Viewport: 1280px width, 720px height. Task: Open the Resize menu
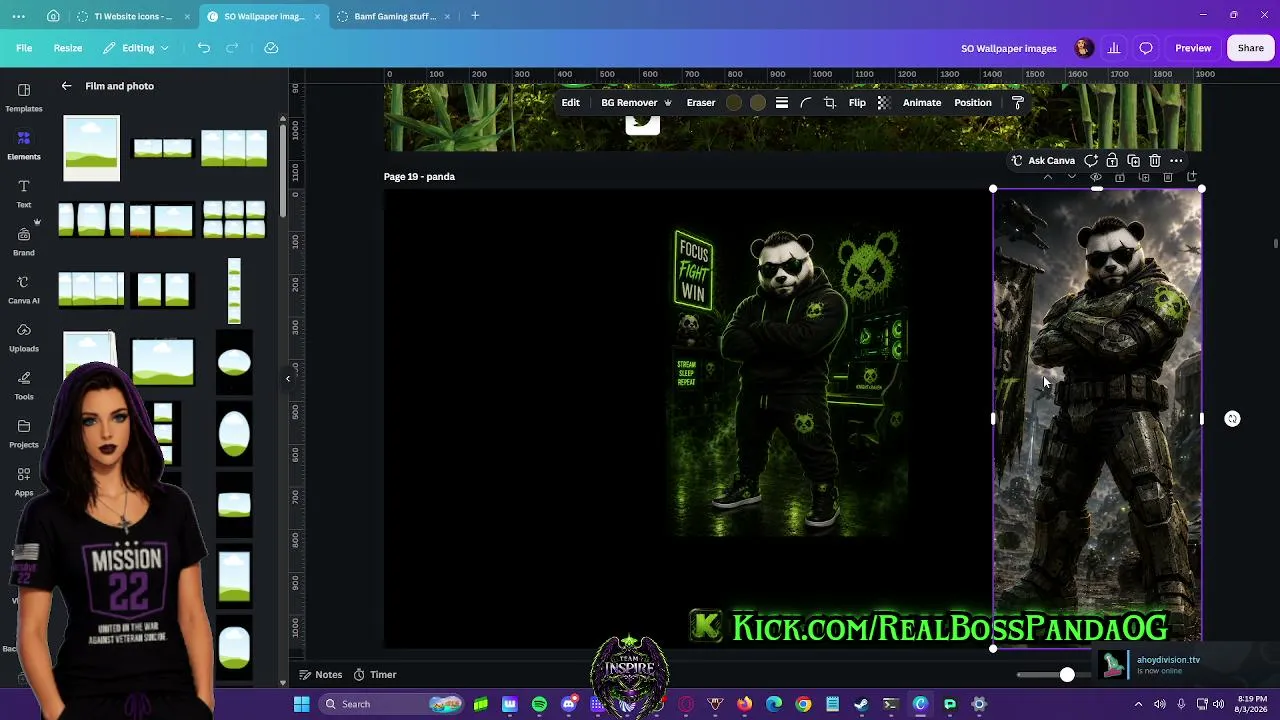tap(68, 48)
